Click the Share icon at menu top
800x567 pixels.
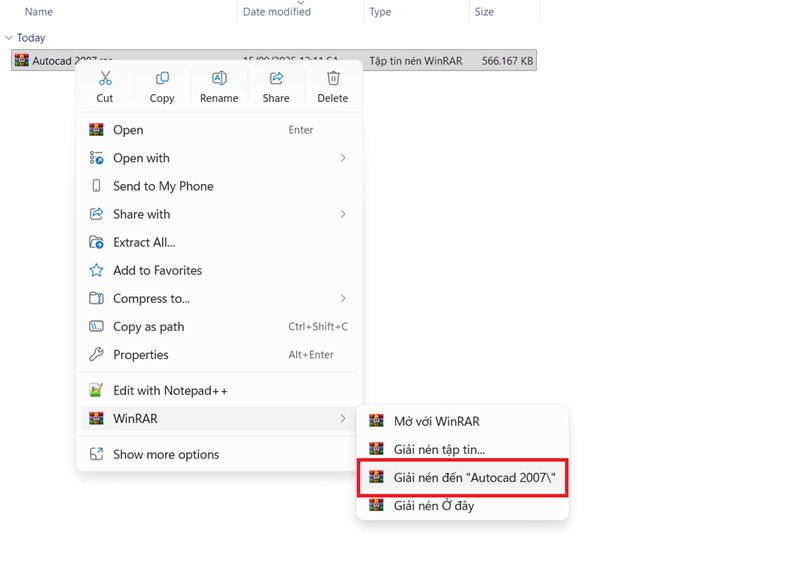276,79
